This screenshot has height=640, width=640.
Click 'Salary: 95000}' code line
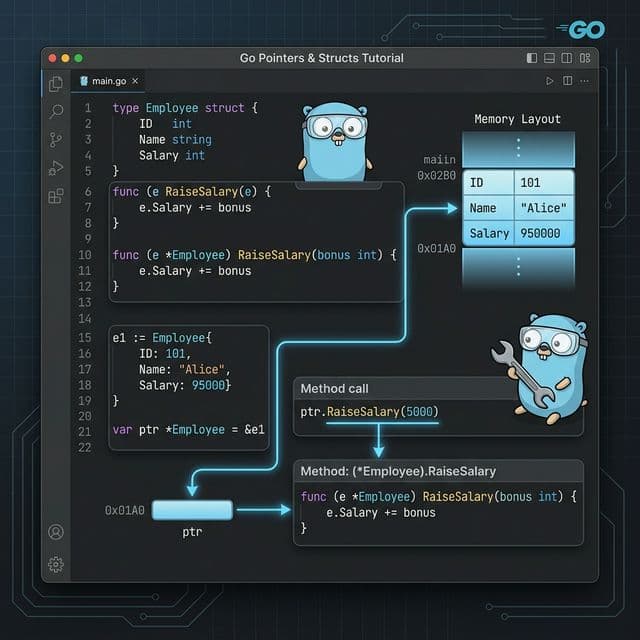click(x=185, y=385)
